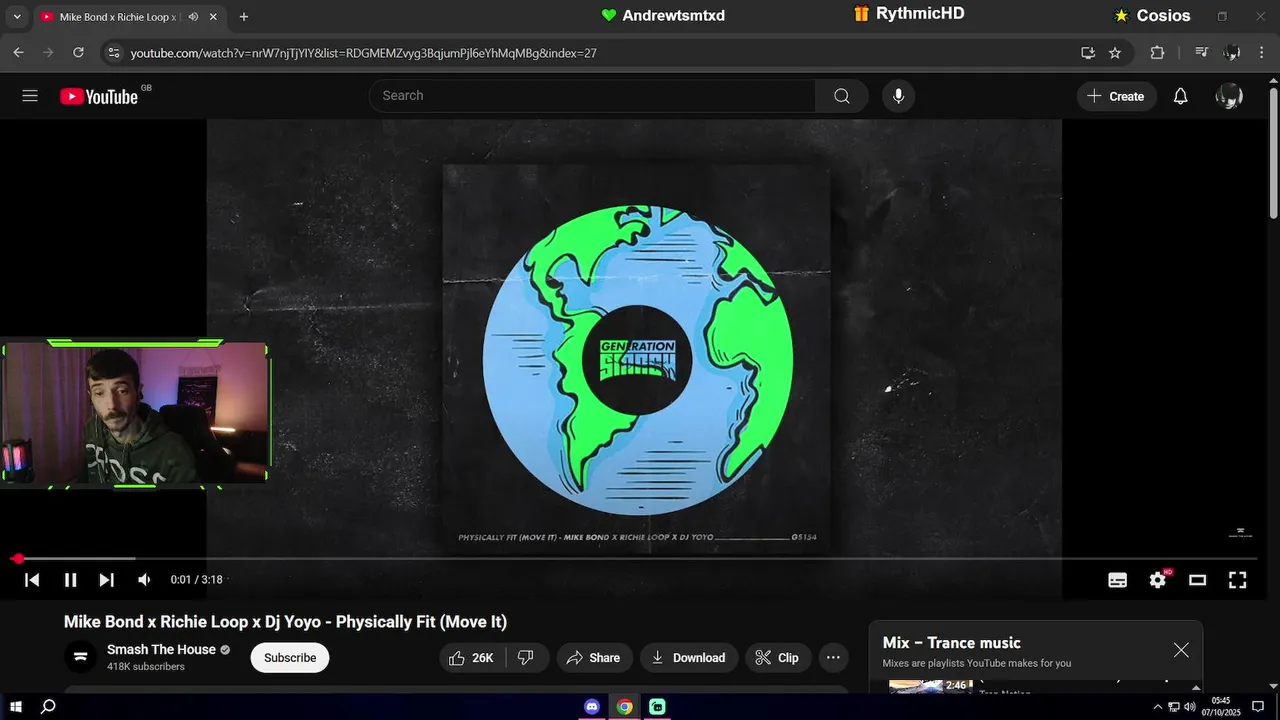
Task: Skip to the next video
Action: 107,580
